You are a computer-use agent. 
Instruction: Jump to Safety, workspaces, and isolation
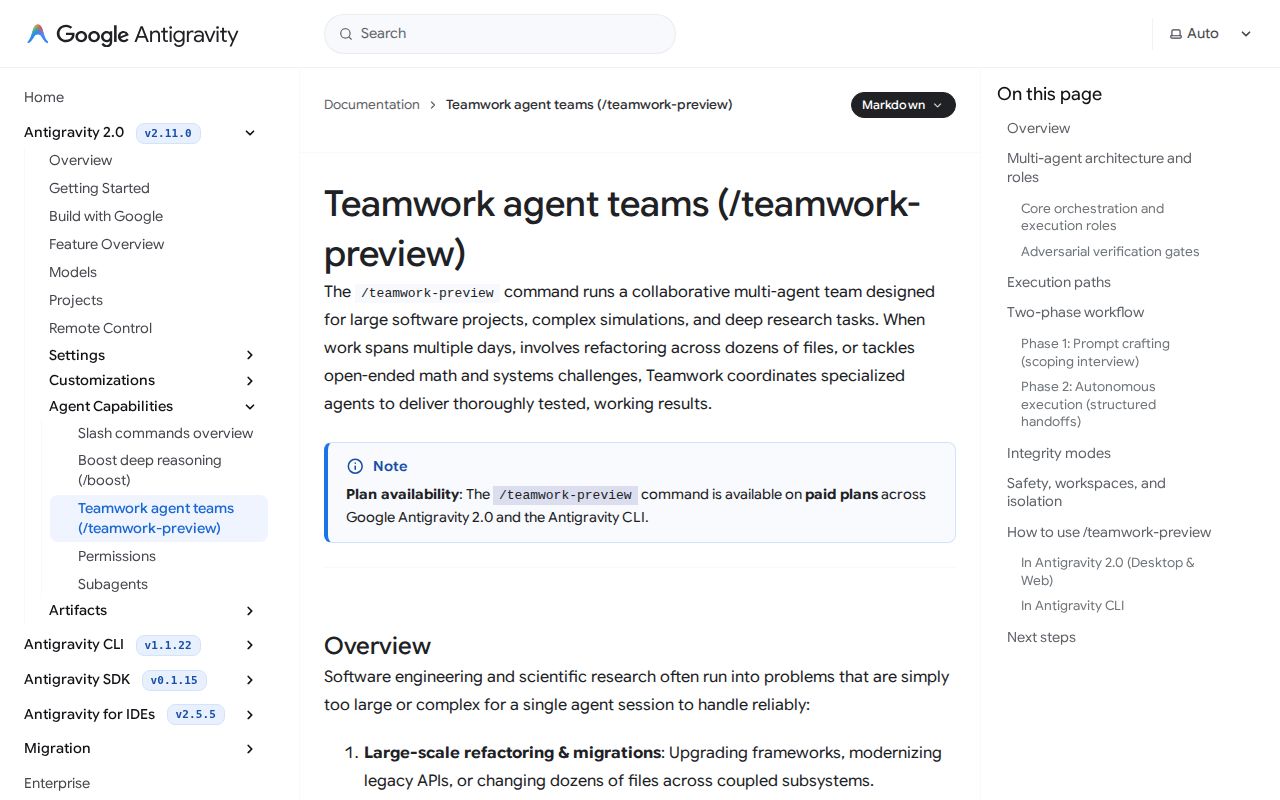1086,492
